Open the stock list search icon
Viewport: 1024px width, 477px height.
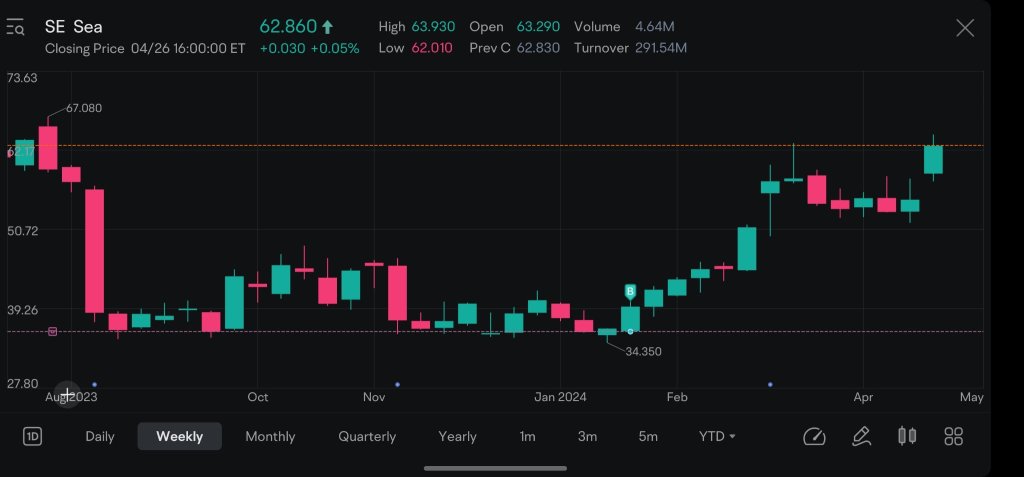pyautogui.click(x=15, y=28)
